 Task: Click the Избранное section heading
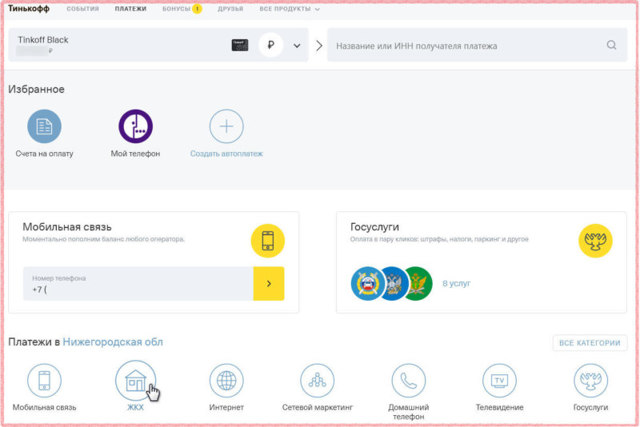pyautogui.click(x=36, y=89)
